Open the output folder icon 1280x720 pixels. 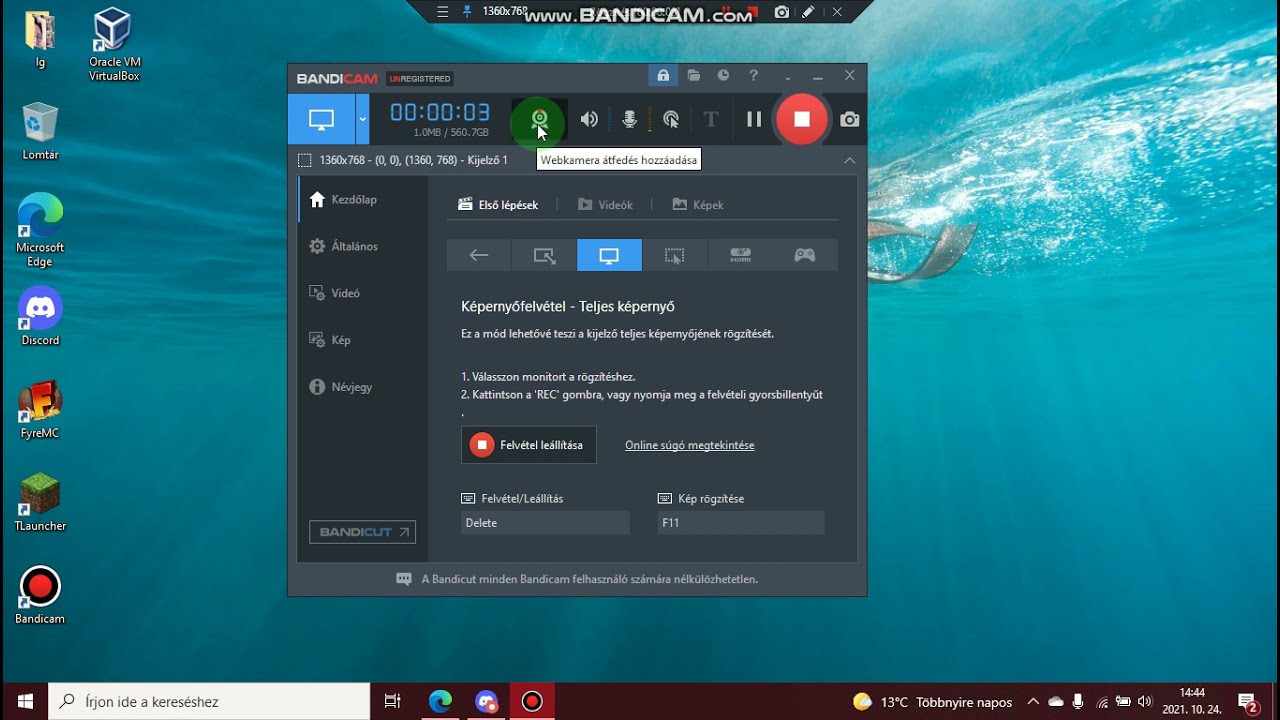pyautogui.click(x=693, y=75)
